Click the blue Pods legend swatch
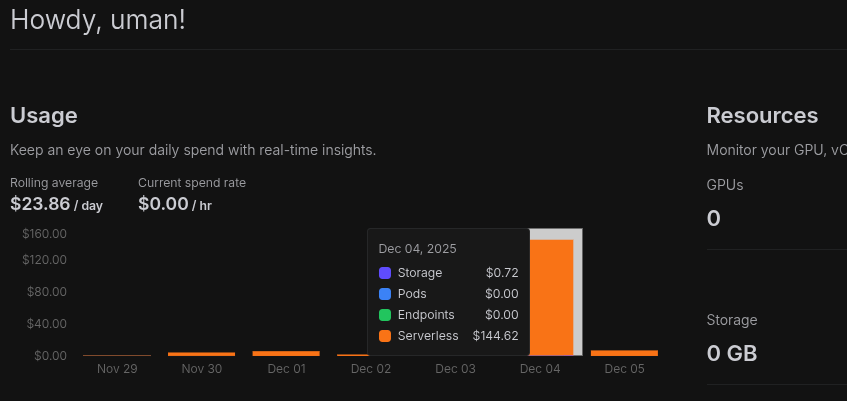This screenshot has width=847, height=401. (x=385, y=294)
